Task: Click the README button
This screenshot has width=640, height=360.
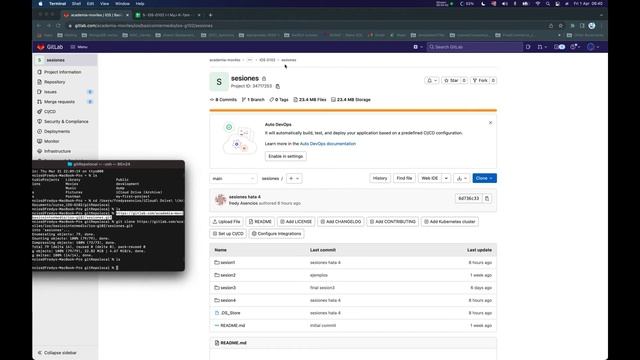Action: click(x=260, y=222)
